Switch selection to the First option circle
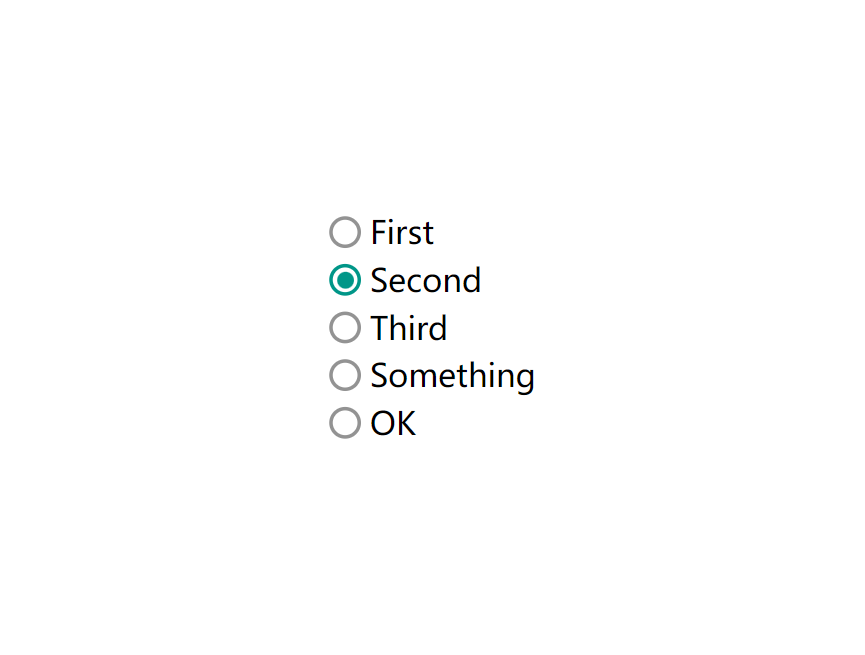This screenshot has height=655, width=865. click(345, 232)
